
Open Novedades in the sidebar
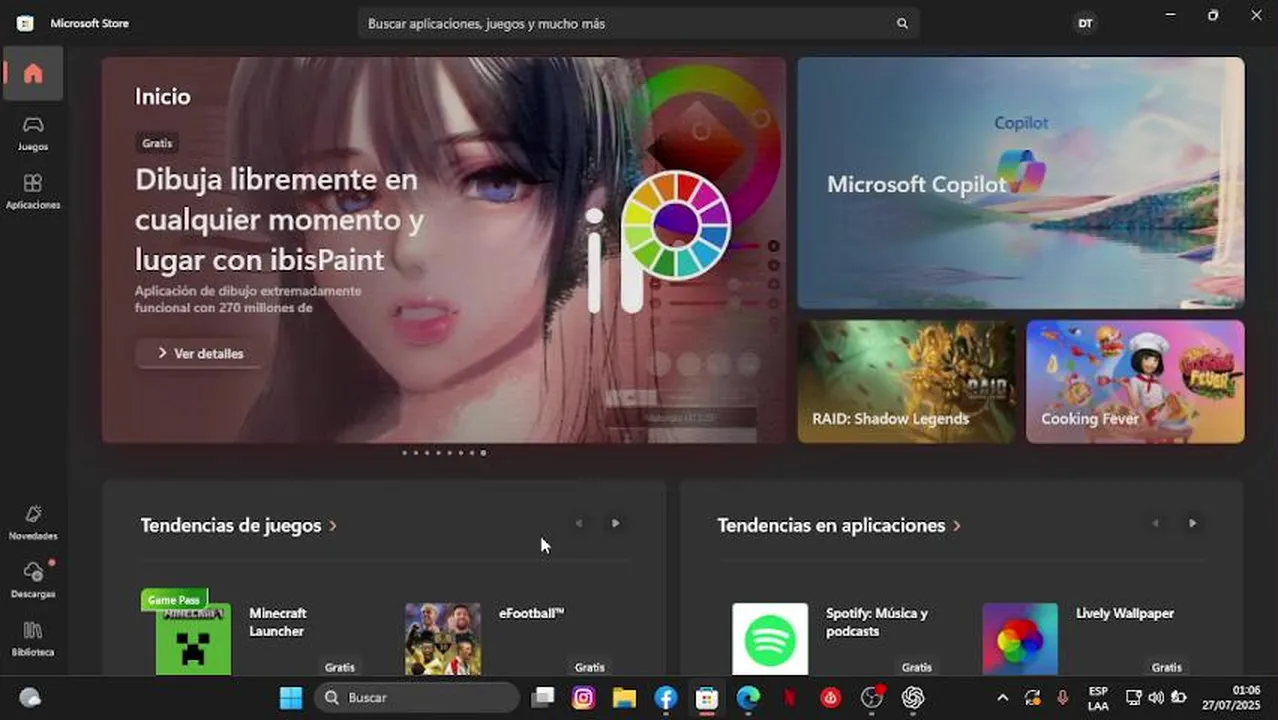tap(33, 522)
